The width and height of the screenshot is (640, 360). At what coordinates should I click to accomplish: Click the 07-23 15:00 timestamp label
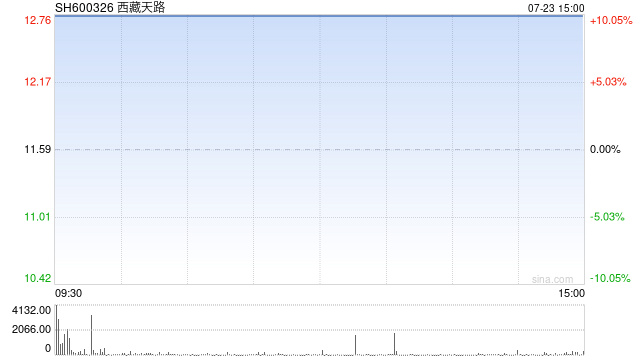point(556,8)
